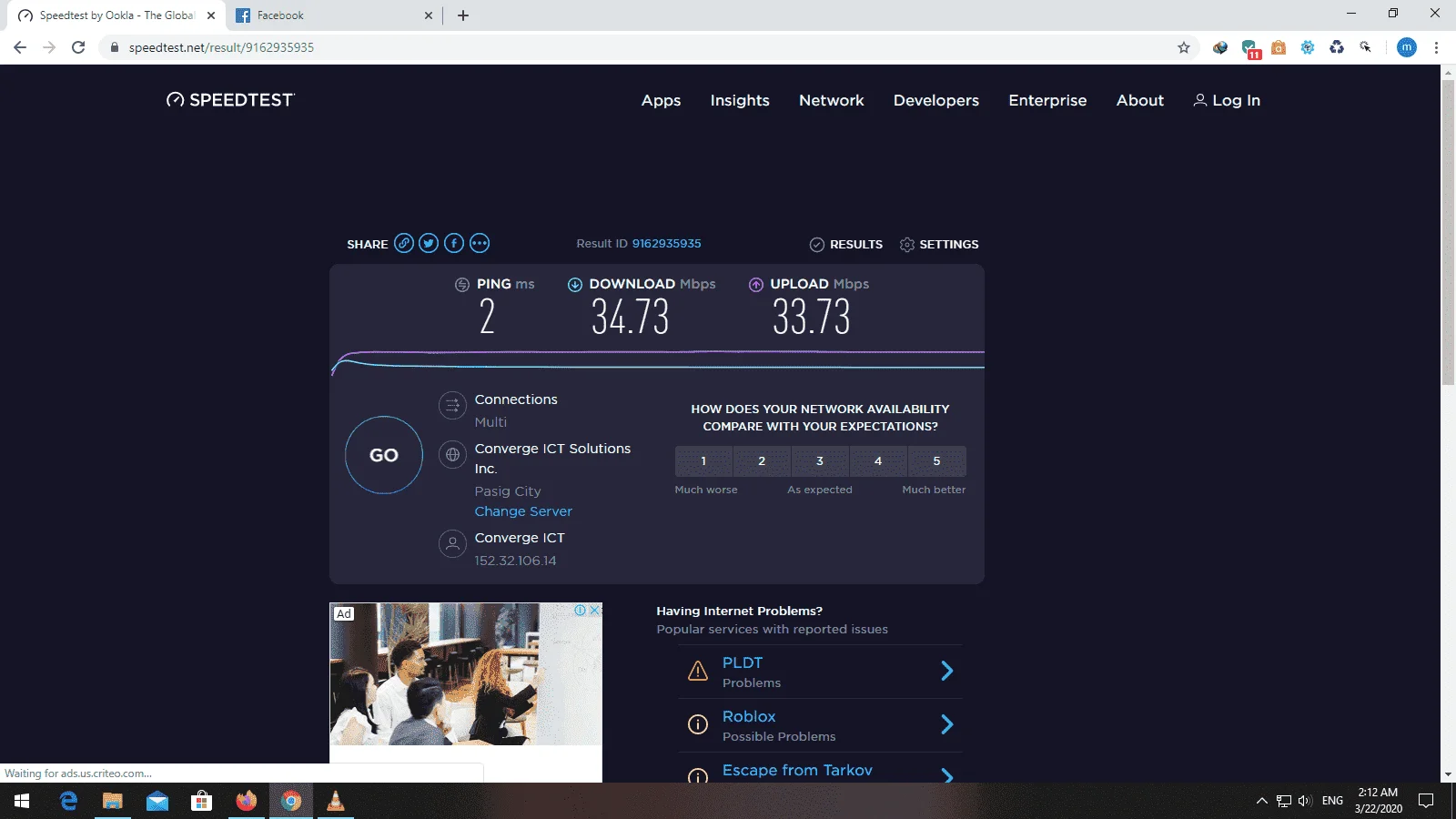The image size is (1456, 819).
Task: Switch to the Facebook tab
Action: click(x=333, y=15)
